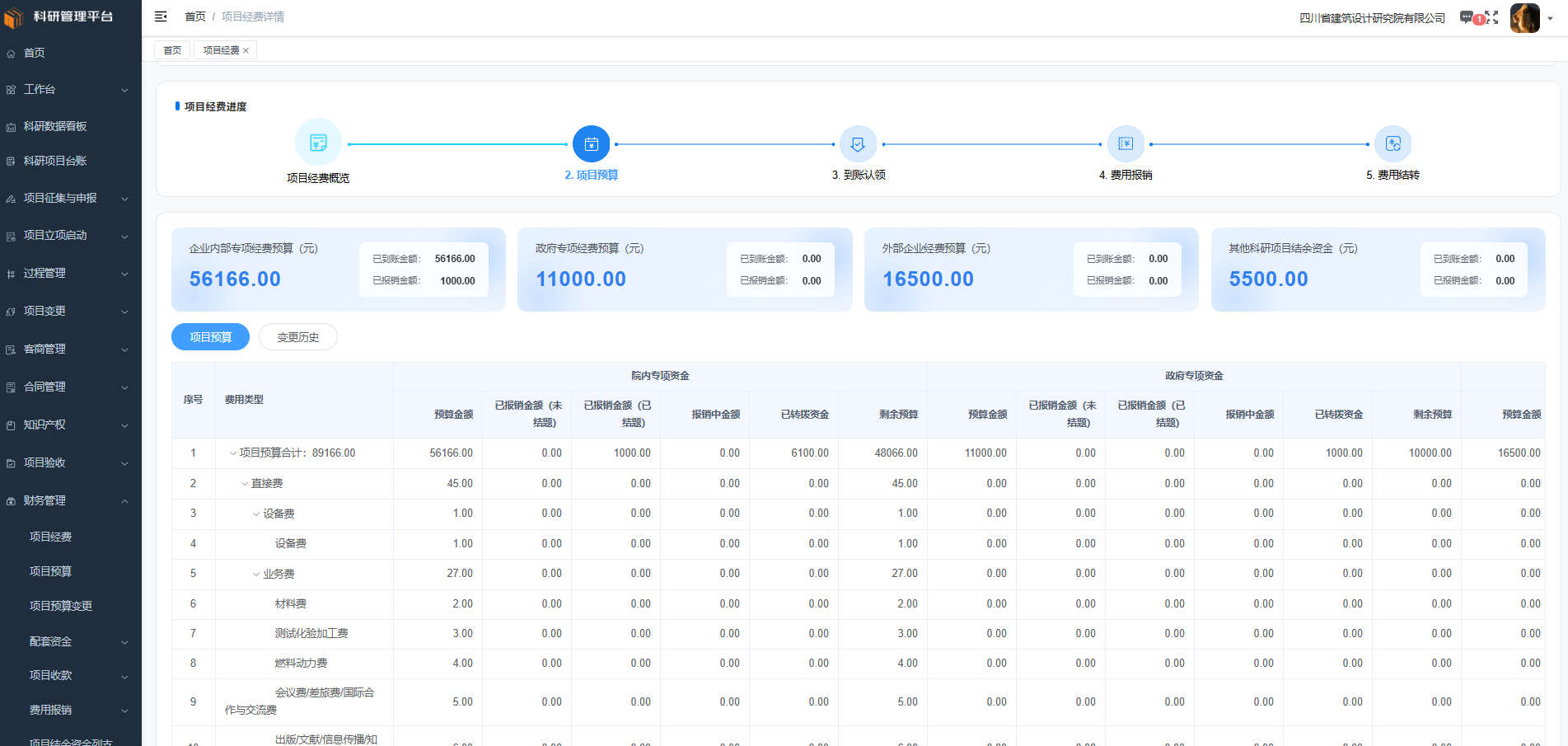Collapse the 项目预算合计 tree row

click(233, 453)
